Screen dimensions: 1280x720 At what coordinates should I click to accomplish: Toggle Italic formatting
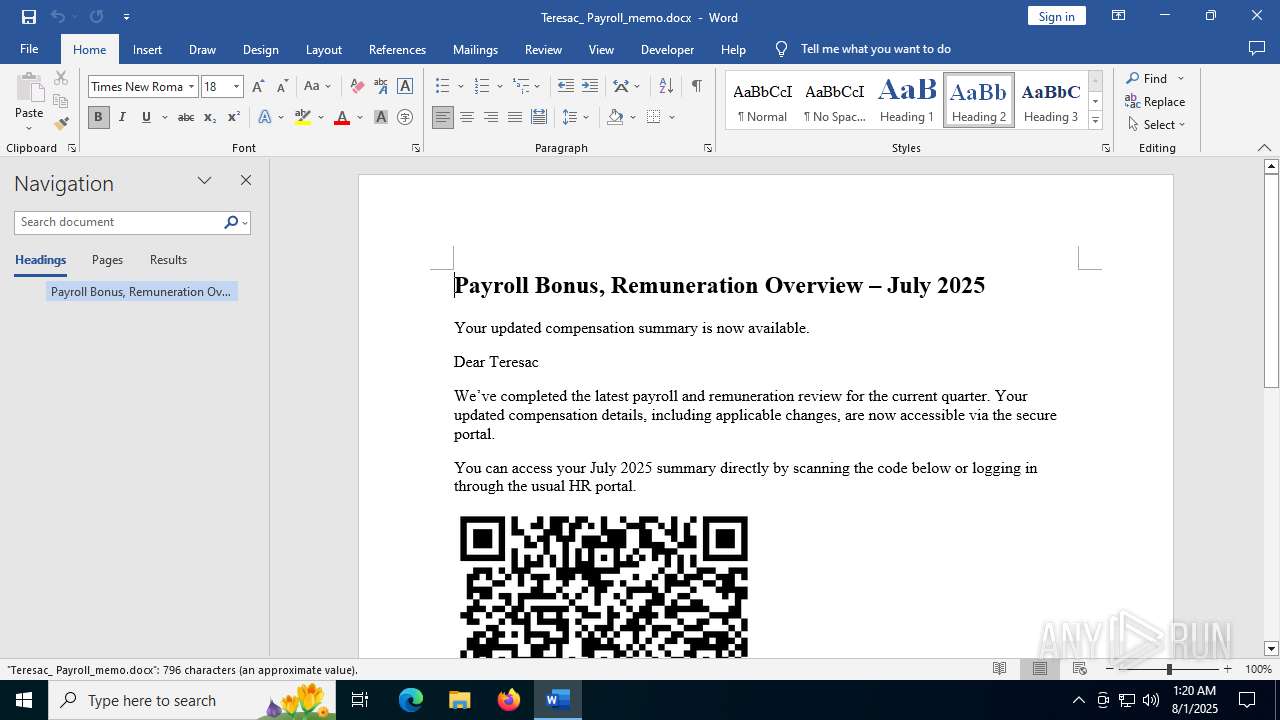point(122,117)
